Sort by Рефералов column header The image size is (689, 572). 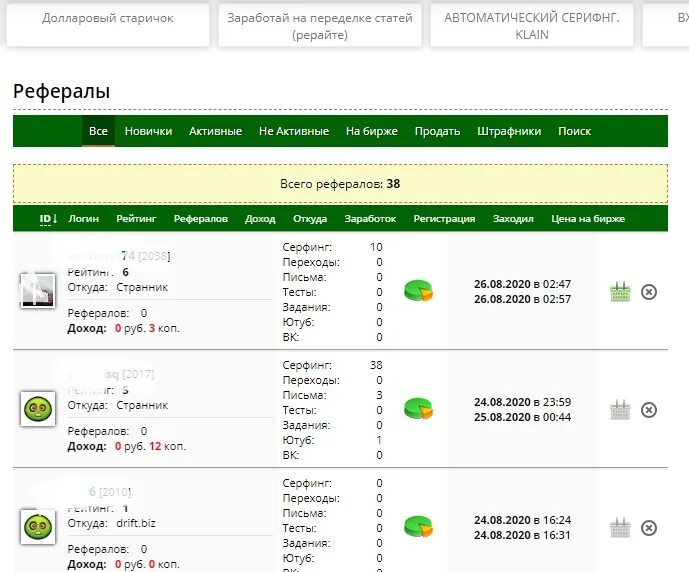(x=201, y=219)
